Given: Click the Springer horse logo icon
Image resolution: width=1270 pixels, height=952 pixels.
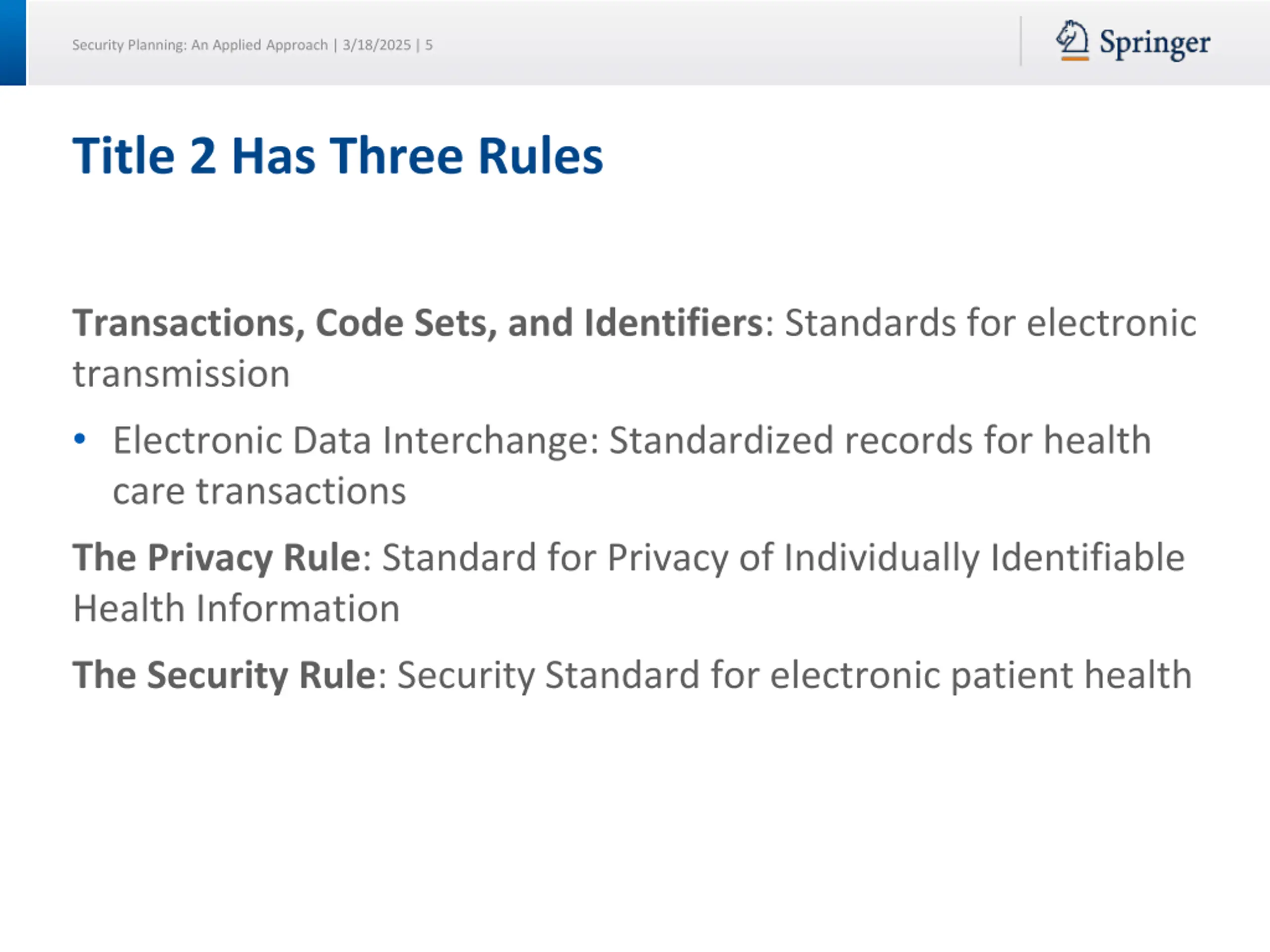Looking at the screenshot, I should (x=1072, y=40).
